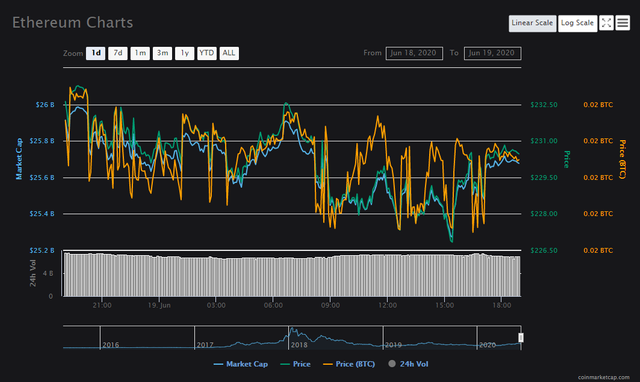Jump navigator to 2016 label
The width and height of the screenshot is (640, 382).
click(111, 345)
